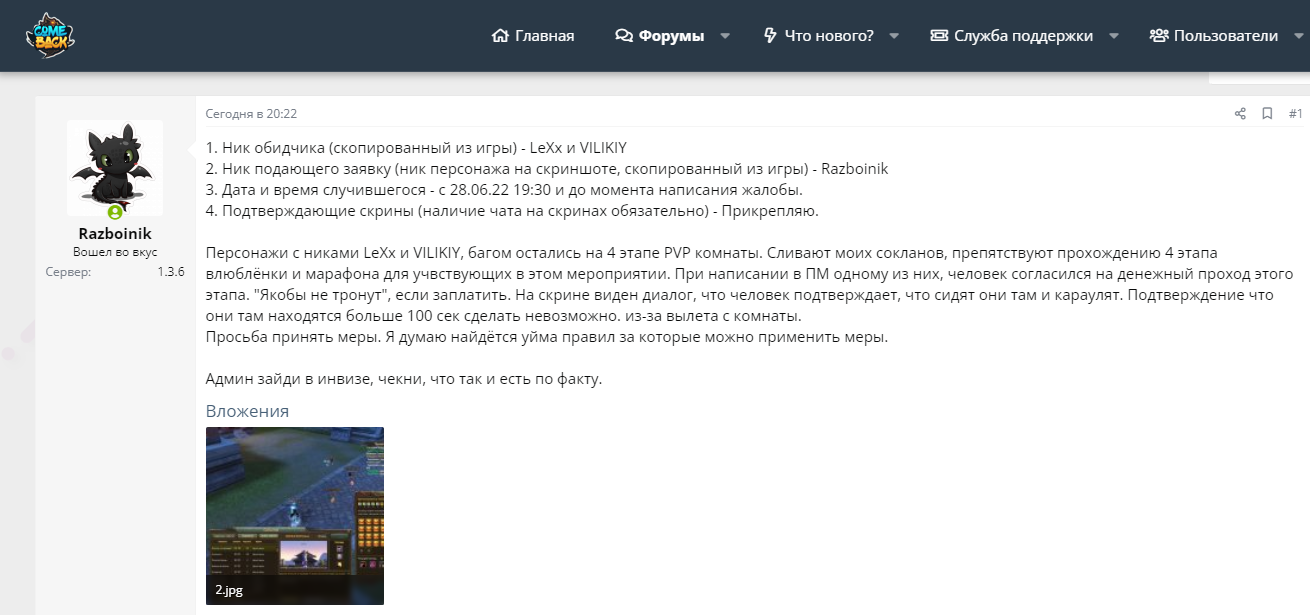
Task: Open the Главная menu item
Action: [x=544, y=36]
